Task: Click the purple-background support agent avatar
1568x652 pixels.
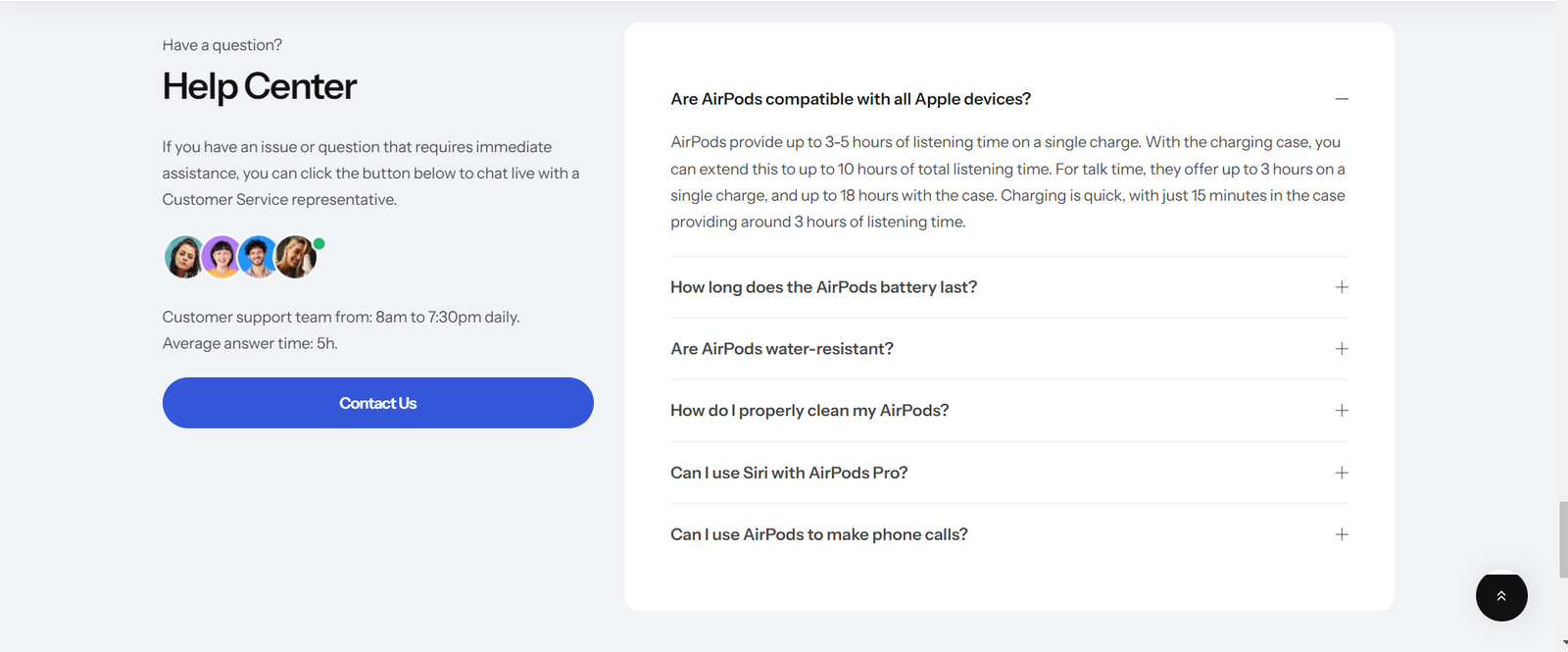Action: click(x=221, y=258)
